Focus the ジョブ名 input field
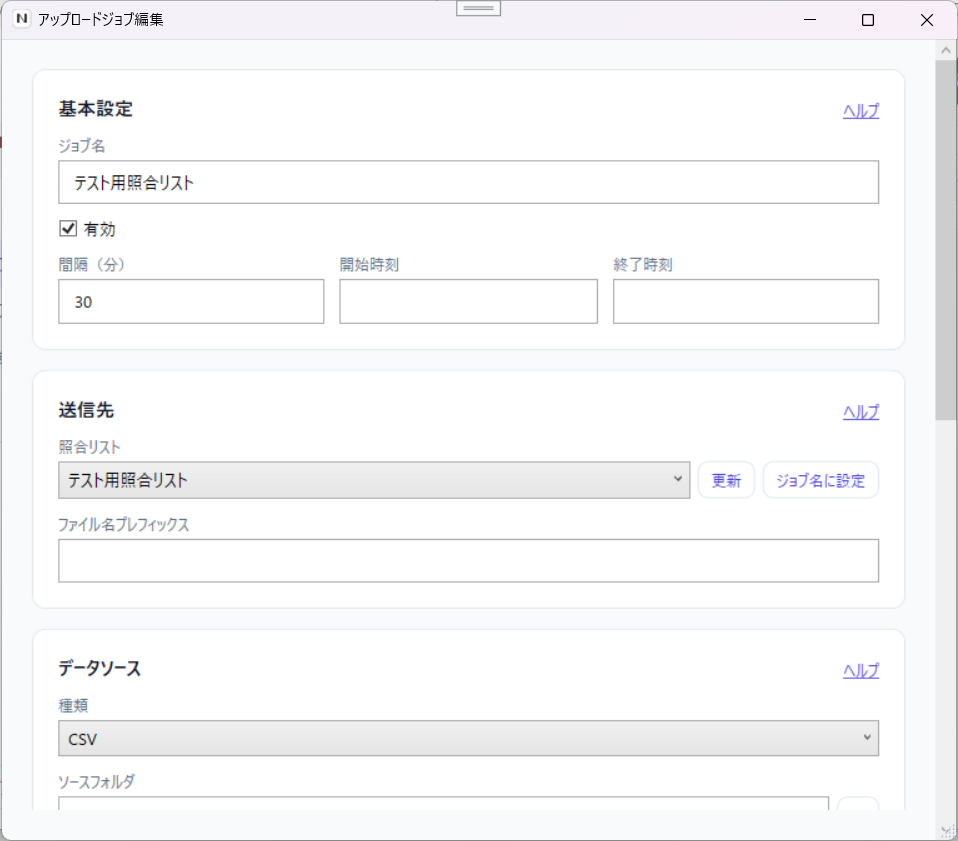Viewport: 958px width, 841px height. (x=469, y=182)
